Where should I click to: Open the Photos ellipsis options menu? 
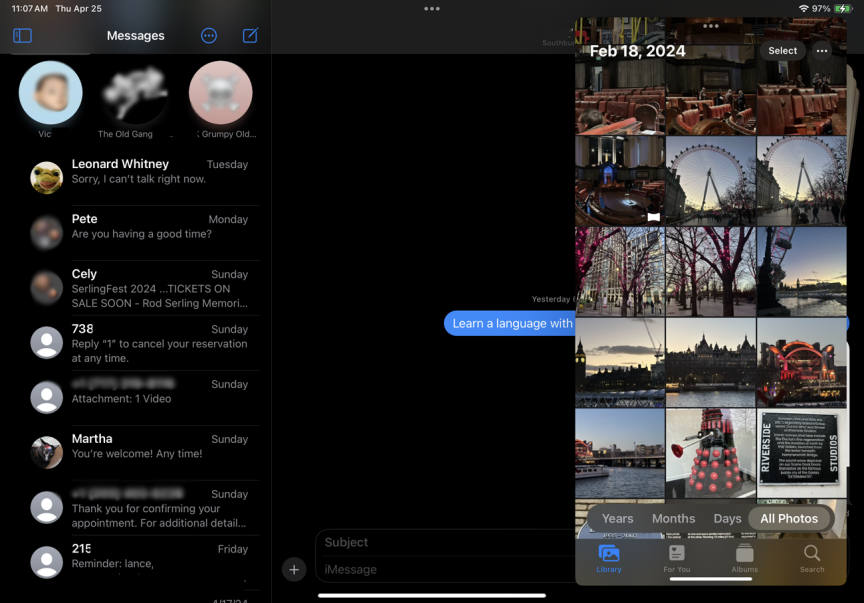[822, 51]
